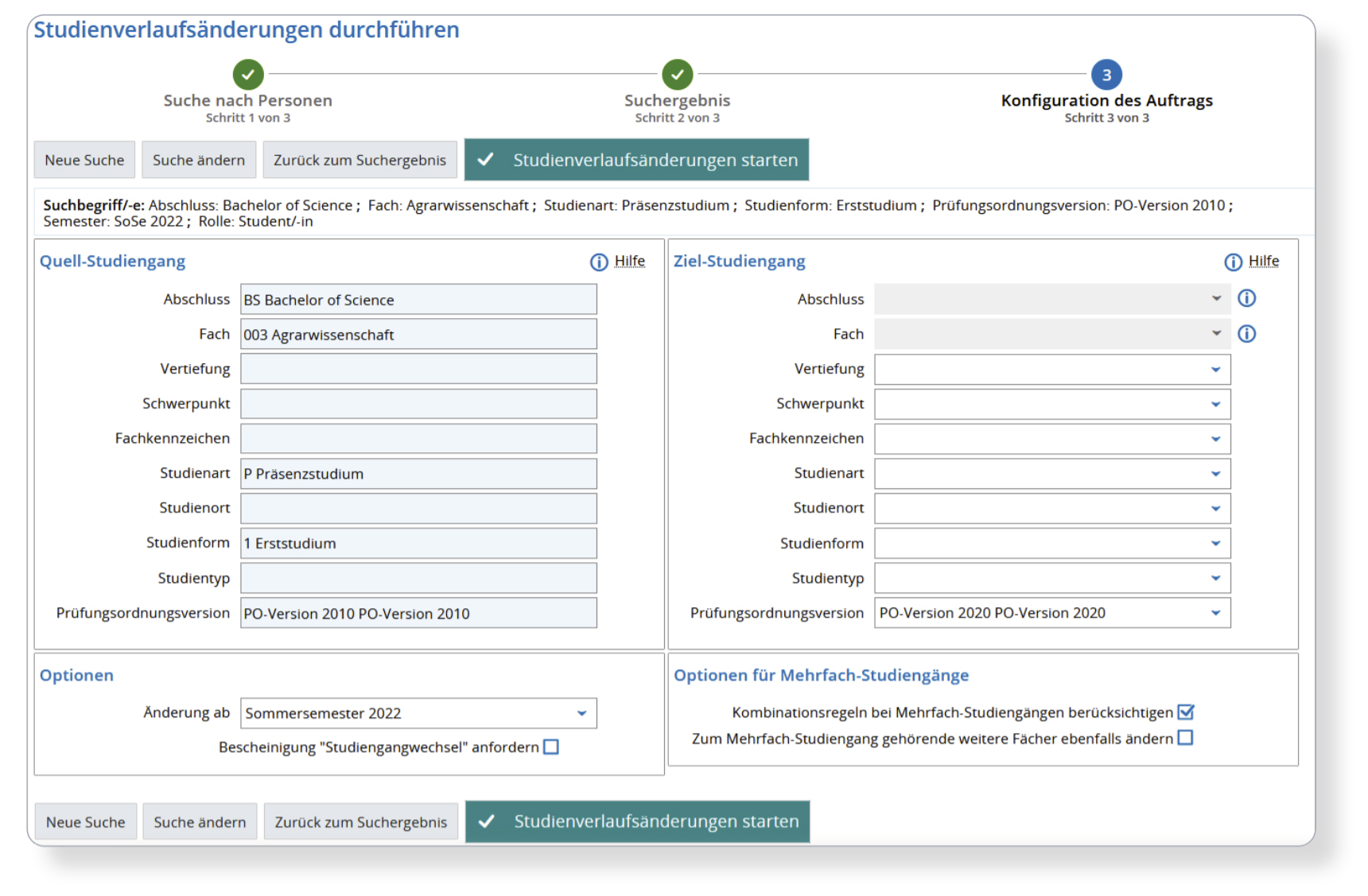
Task: Open the Ziel Studienort dropdown
Action: (x=1052, y=508)
